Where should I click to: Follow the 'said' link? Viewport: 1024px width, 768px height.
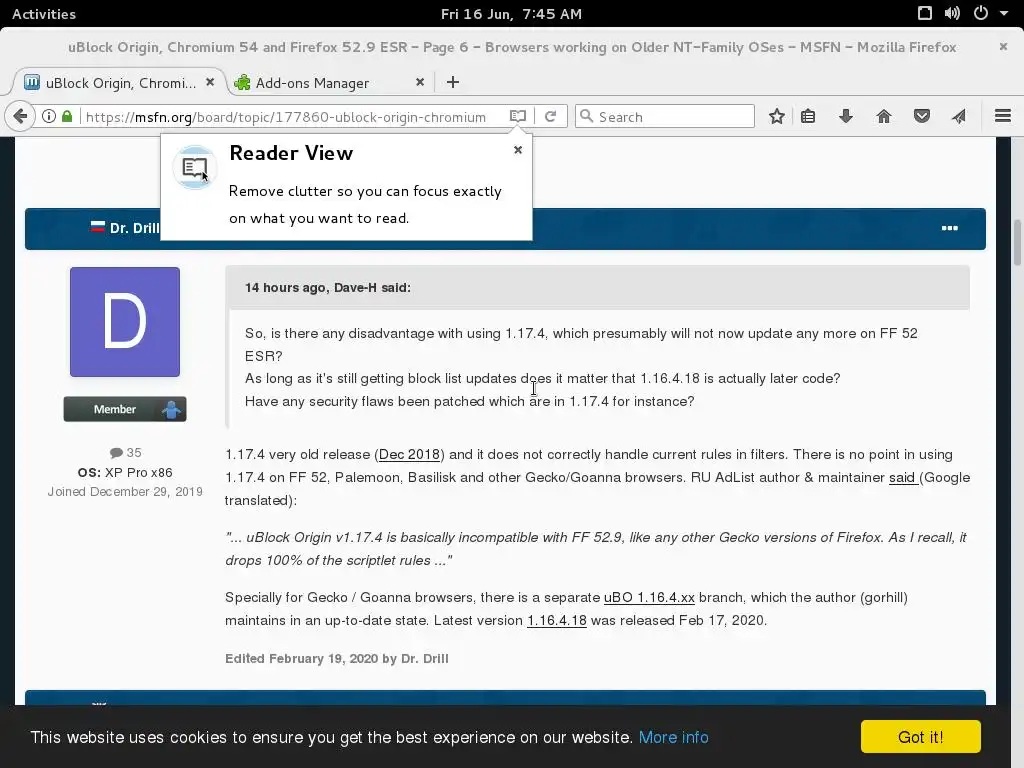pos(903,477)
